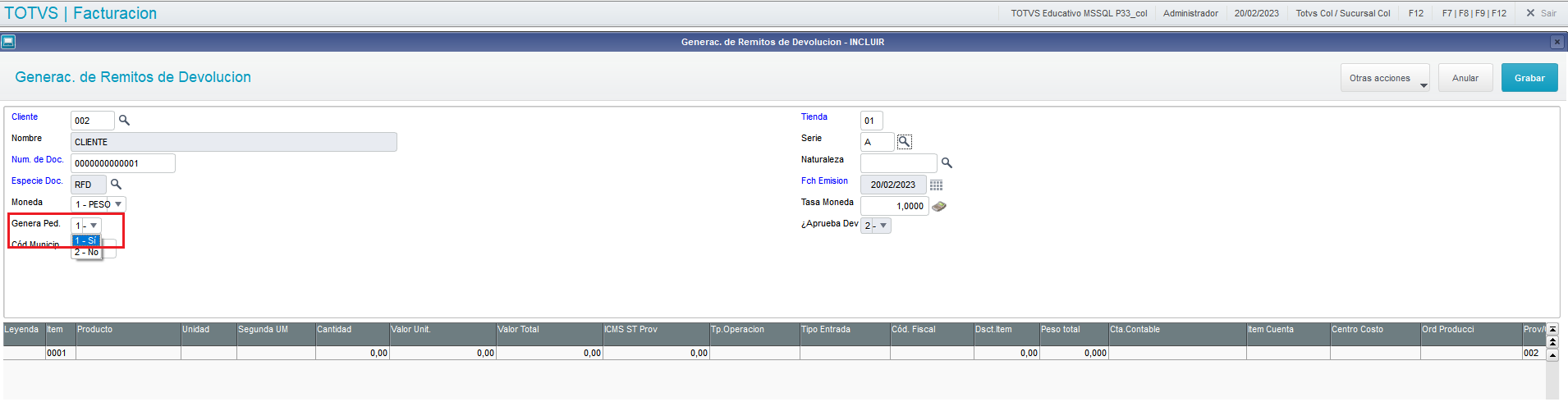Click the F7 | F8 | F9 | F12 shortcuts
1568x402 pixels.
coord(1474,13)
